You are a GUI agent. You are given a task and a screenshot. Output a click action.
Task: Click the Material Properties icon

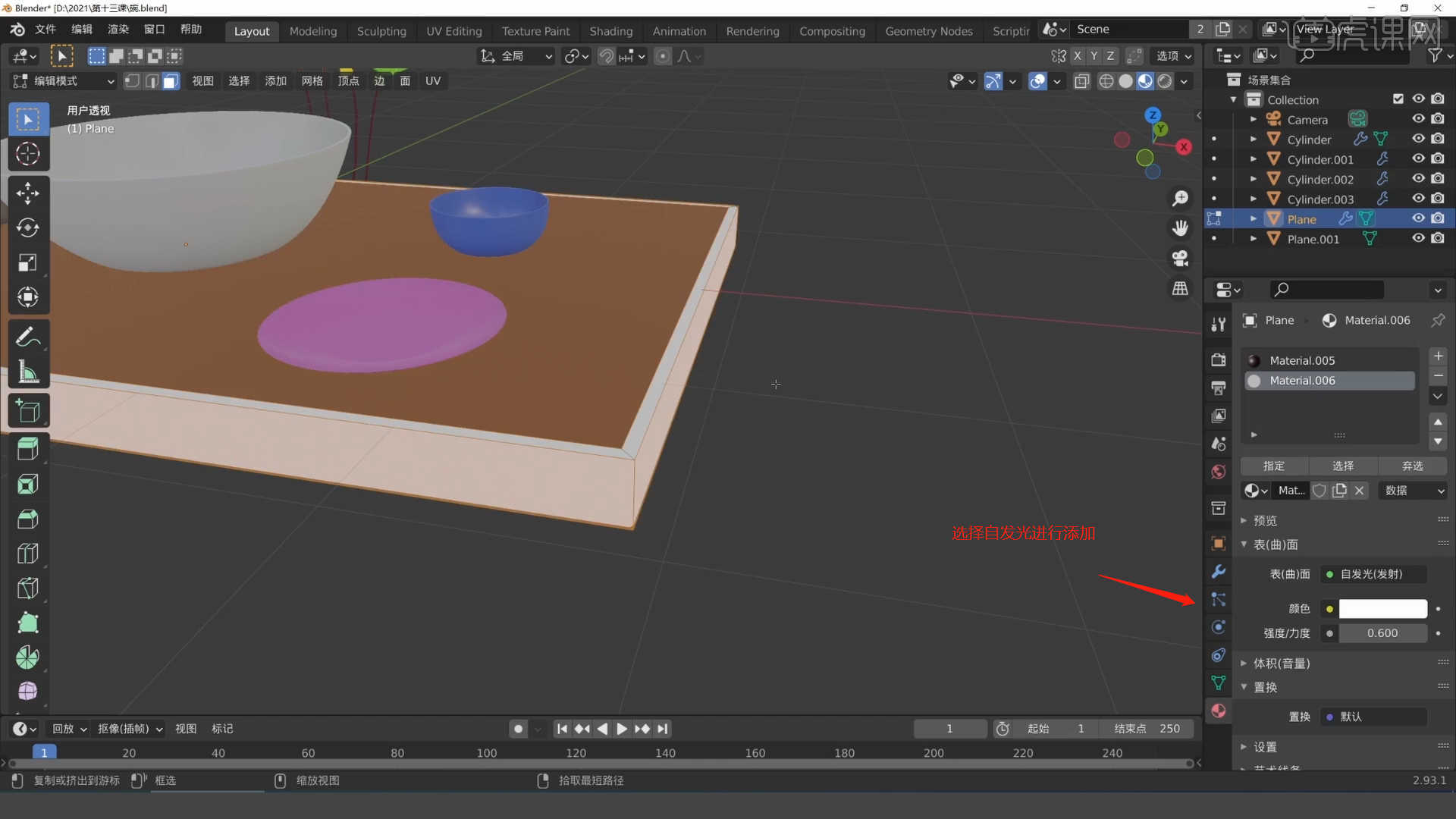[1219, 711]
